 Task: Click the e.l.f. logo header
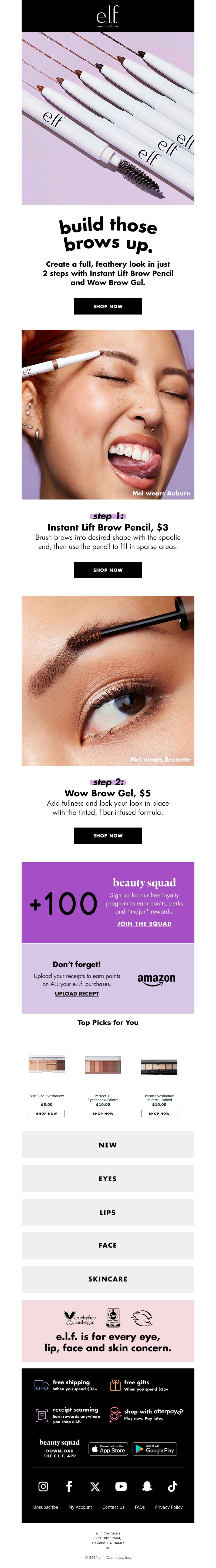pos(108,16)
